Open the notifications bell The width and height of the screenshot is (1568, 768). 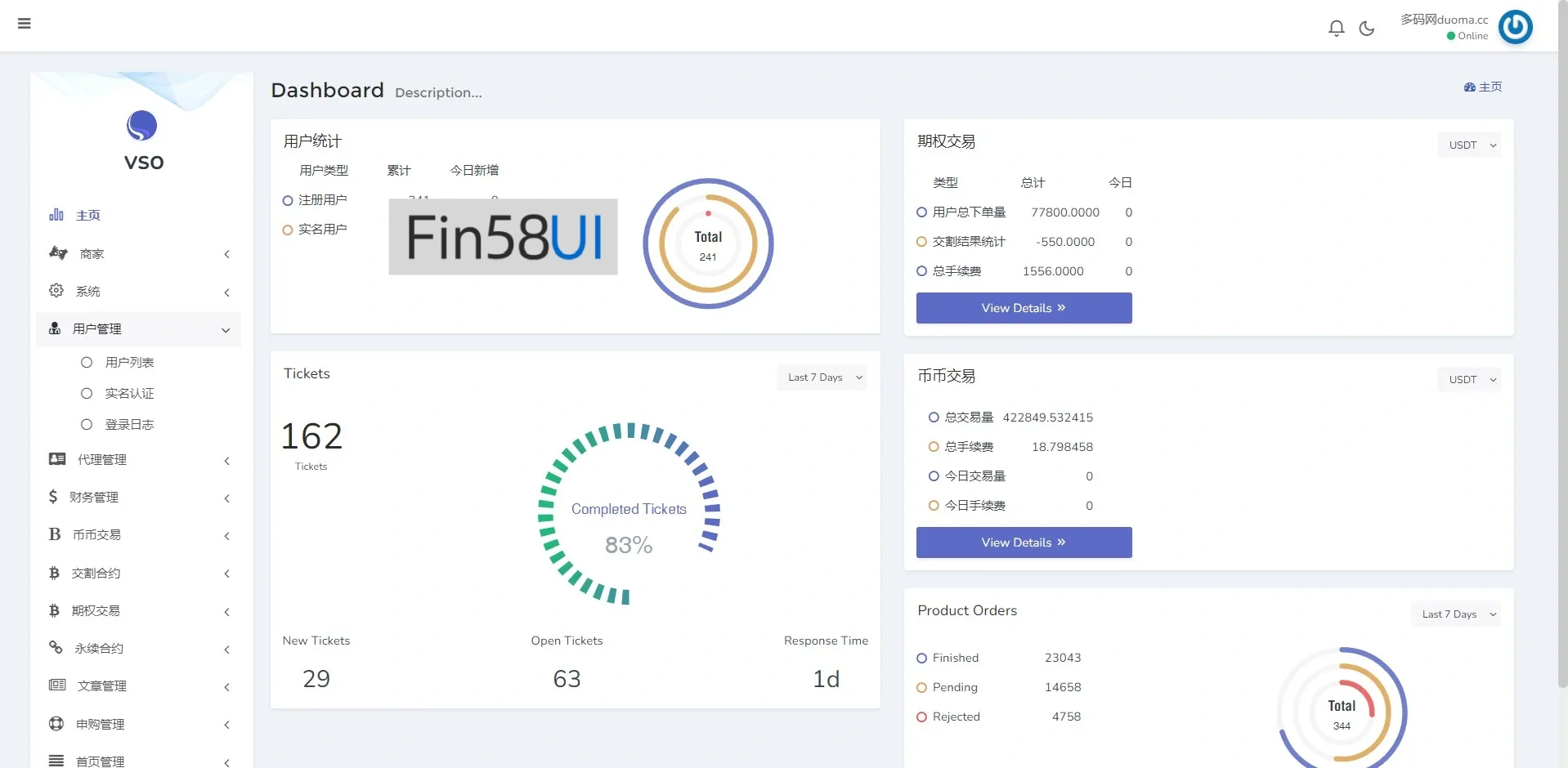pos(1336,29)
